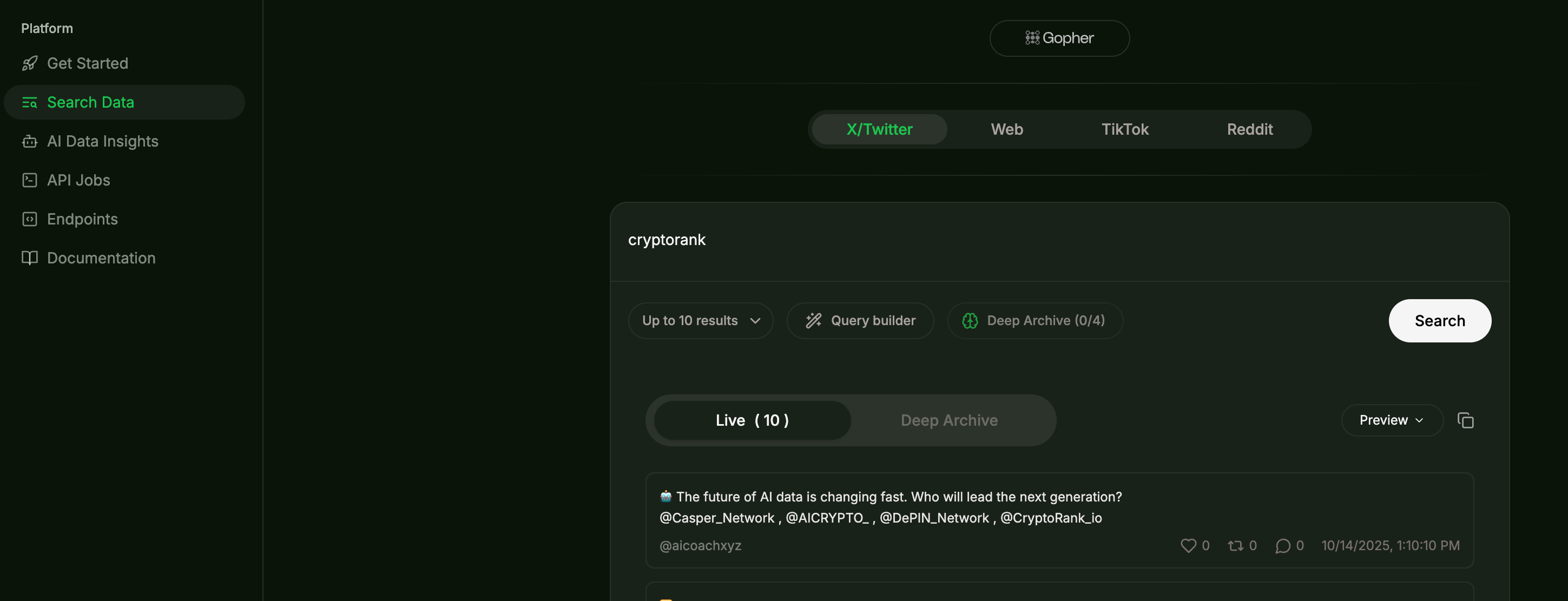Image resolution: width=1568 pixels, height=601 pixels.
Task: Click the code-box icon for Endpoints
Action: click(29, 219)
